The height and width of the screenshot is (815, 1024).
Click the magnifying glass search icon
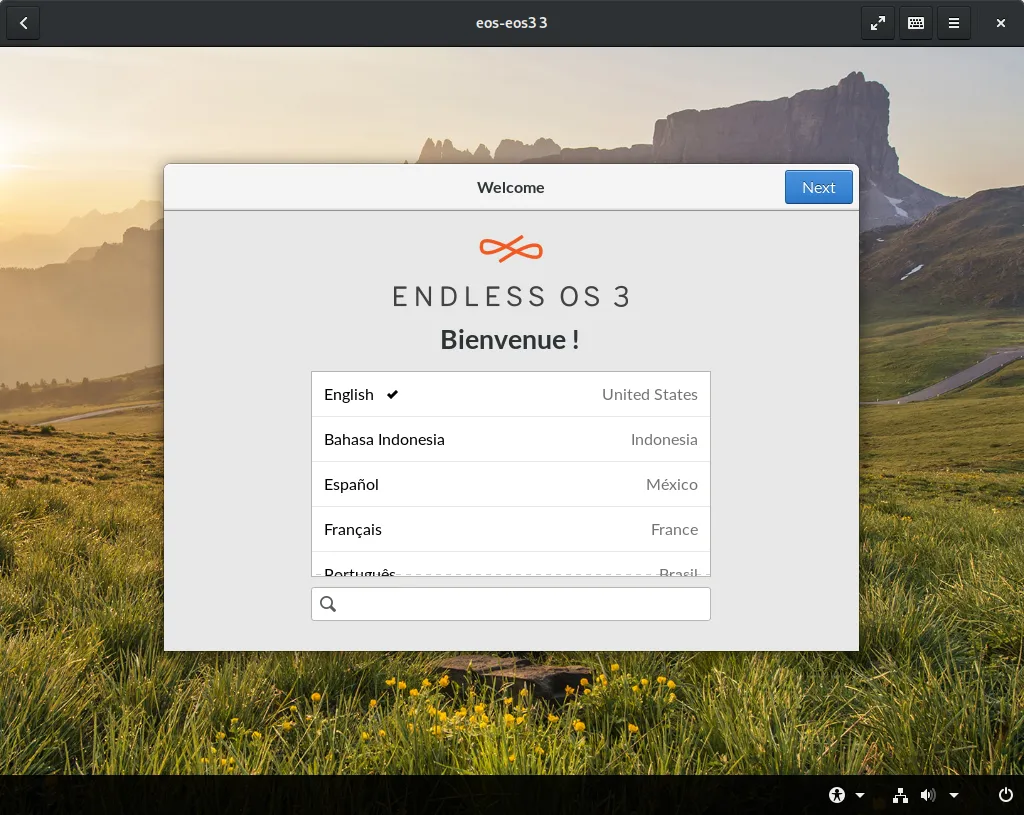(x=328, y=604)
